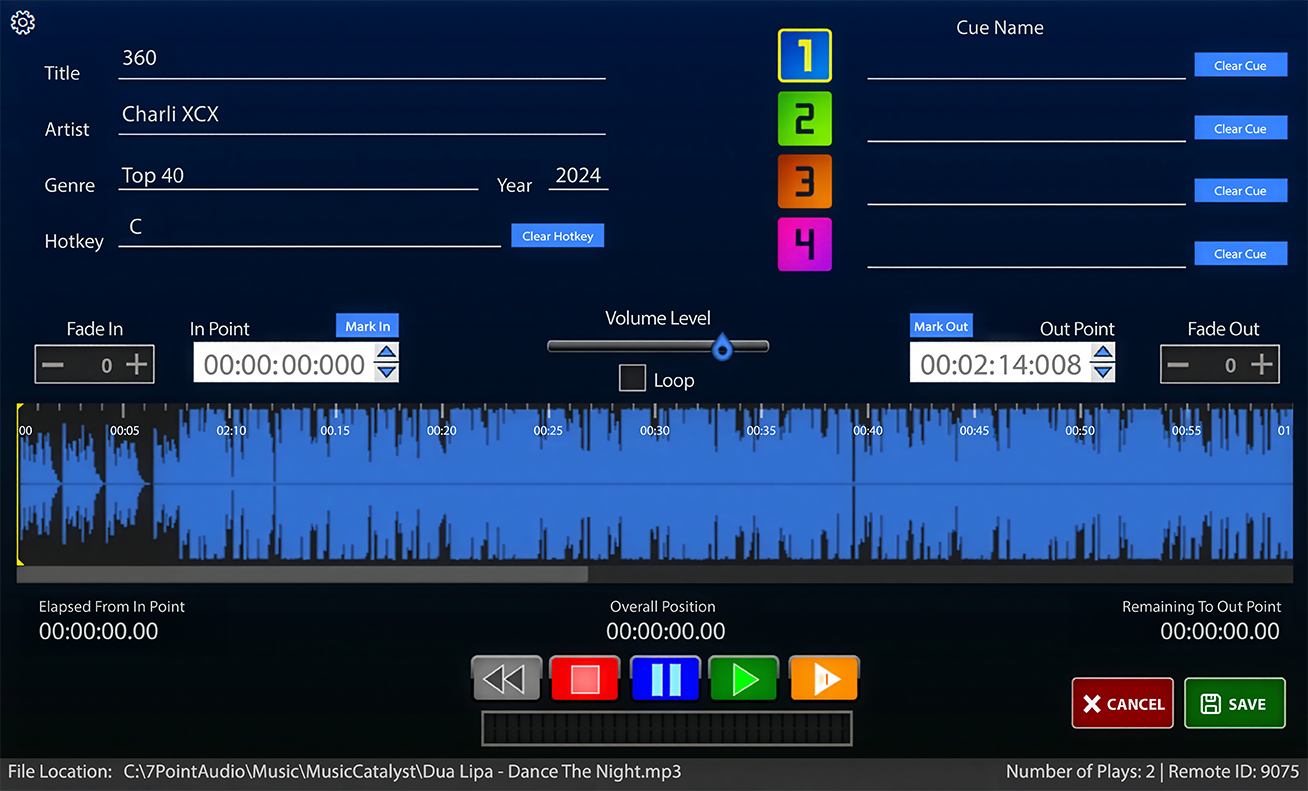Click the green play button
Screen dimensions: 1308x791
[x=744, y=679]
